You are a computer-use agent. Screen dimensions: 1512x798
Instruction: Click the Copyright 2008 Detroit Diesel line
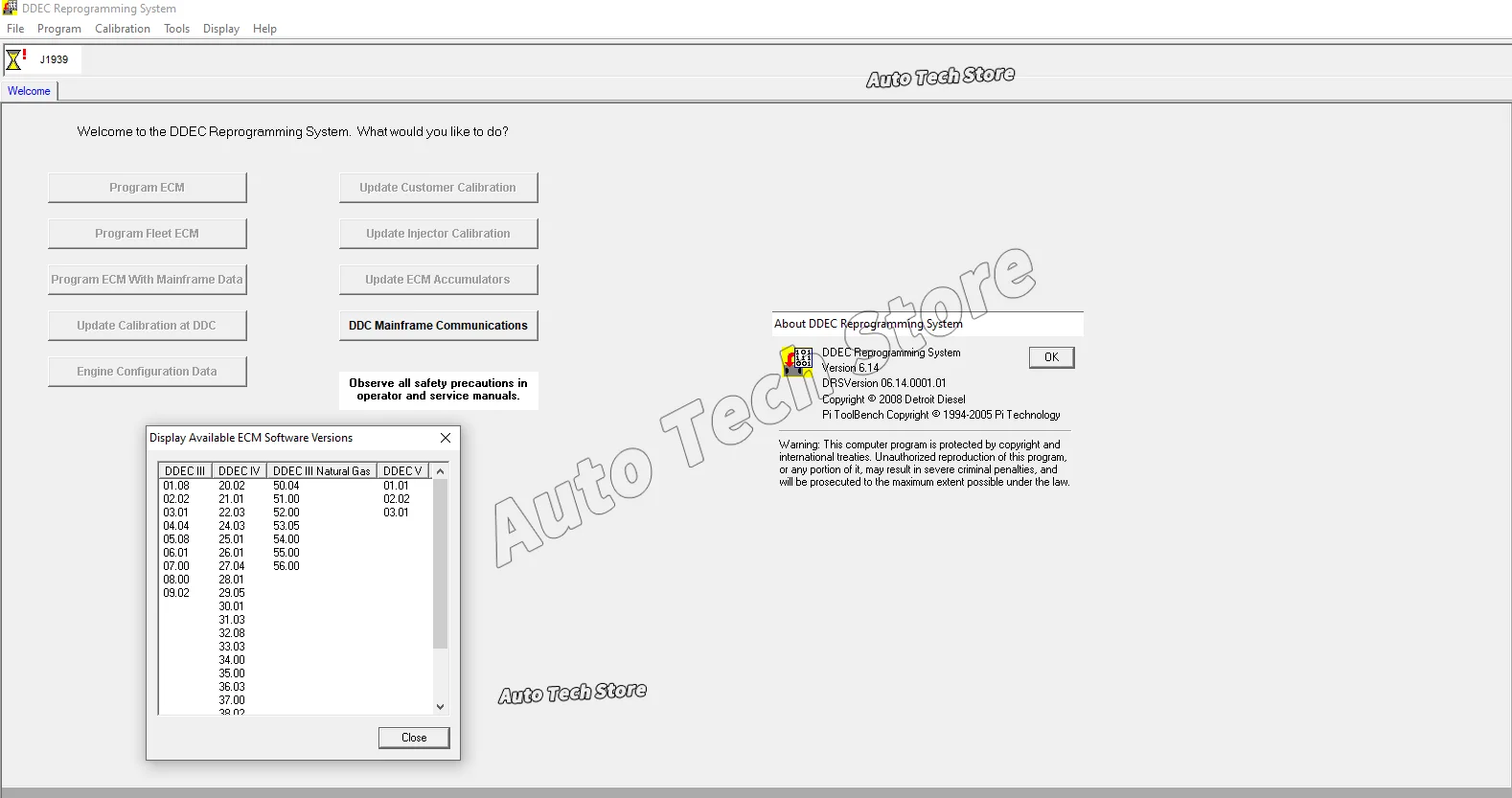pyautogui.click(x=894, y=399)
